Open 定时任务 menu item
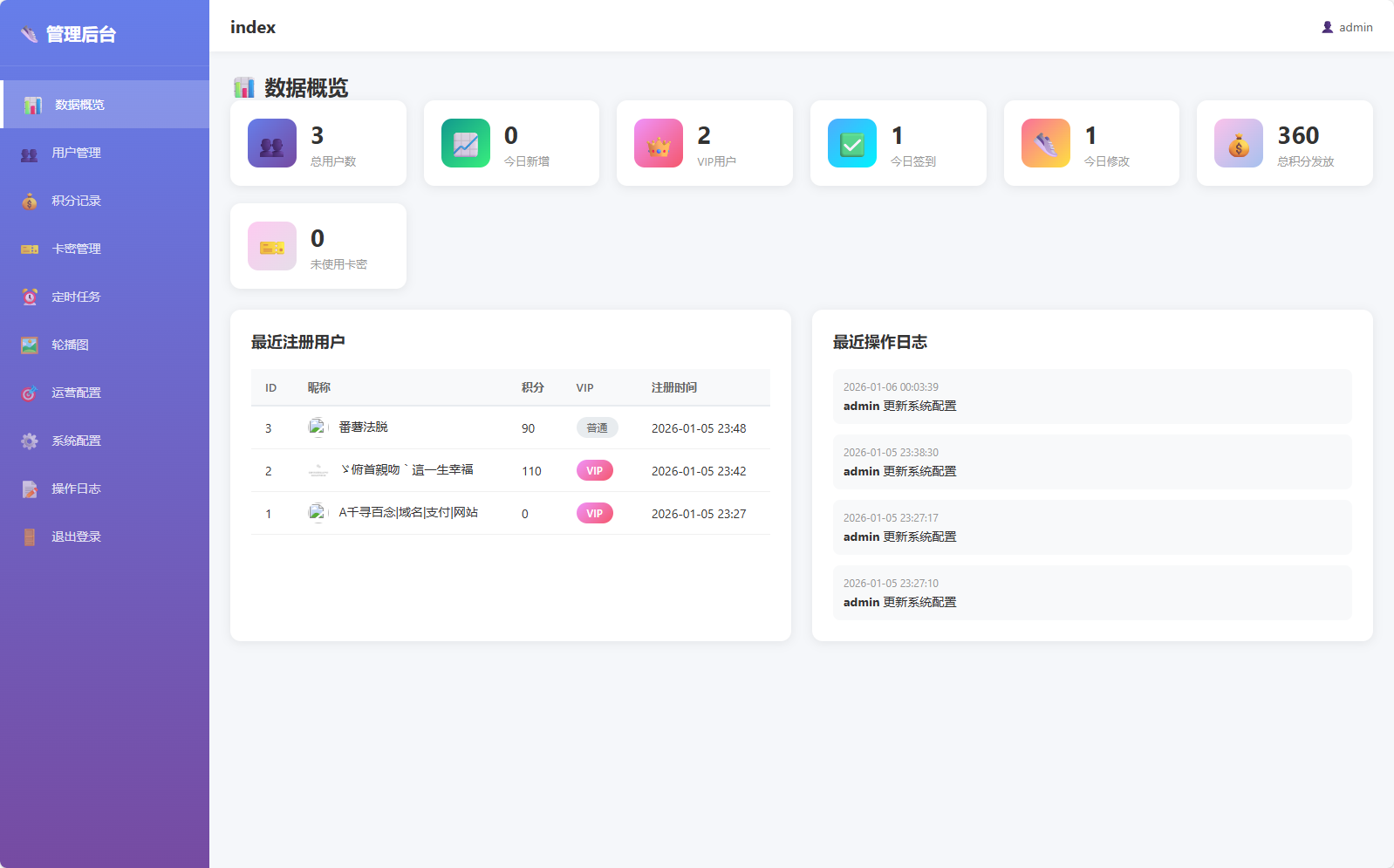Screen dimensions: 1394x868 [x=105, y=297]
